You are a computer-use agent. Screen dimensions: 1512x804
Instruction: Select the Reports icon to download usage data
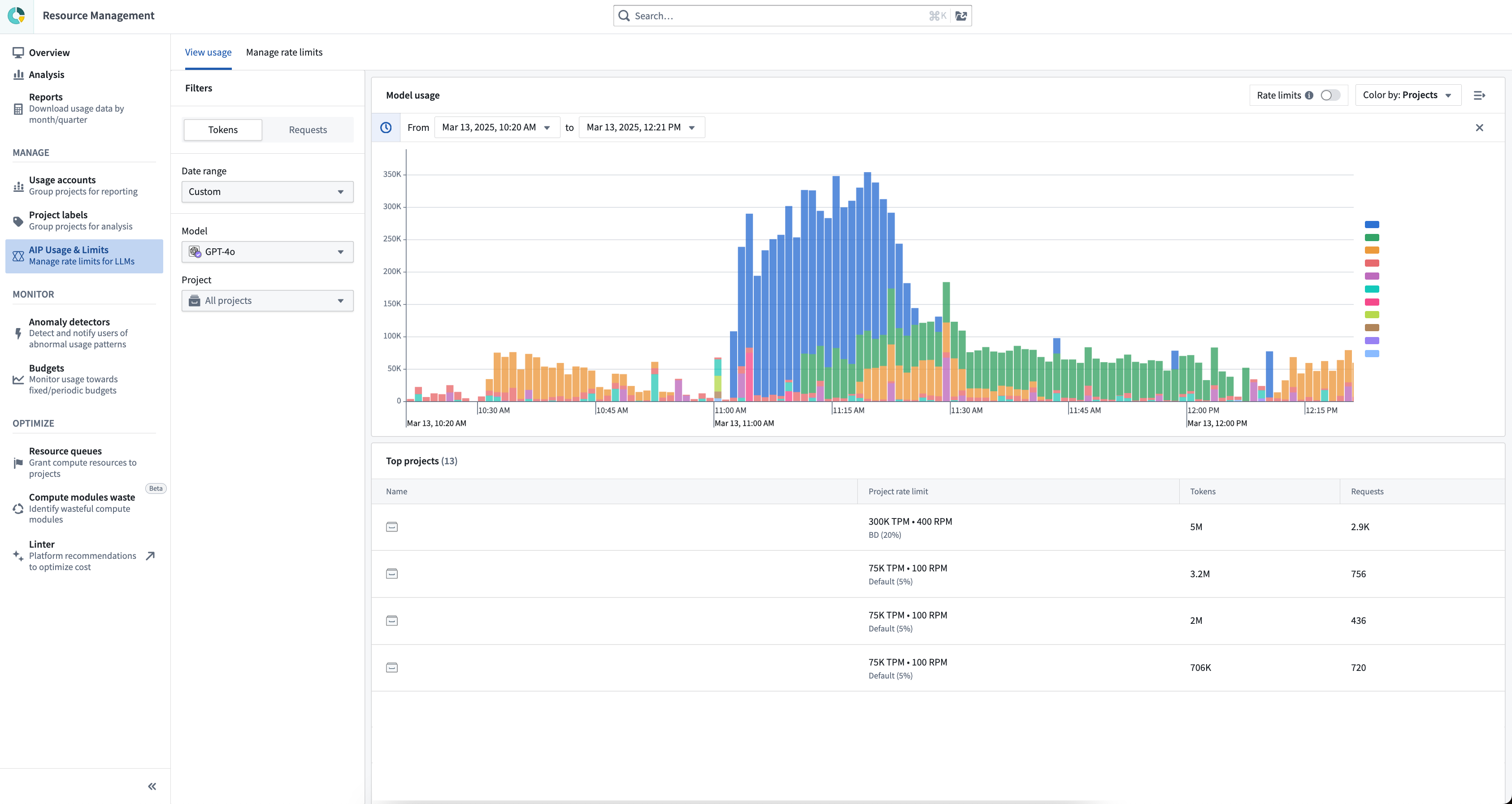pyautogui.click(x=18, y=108)
